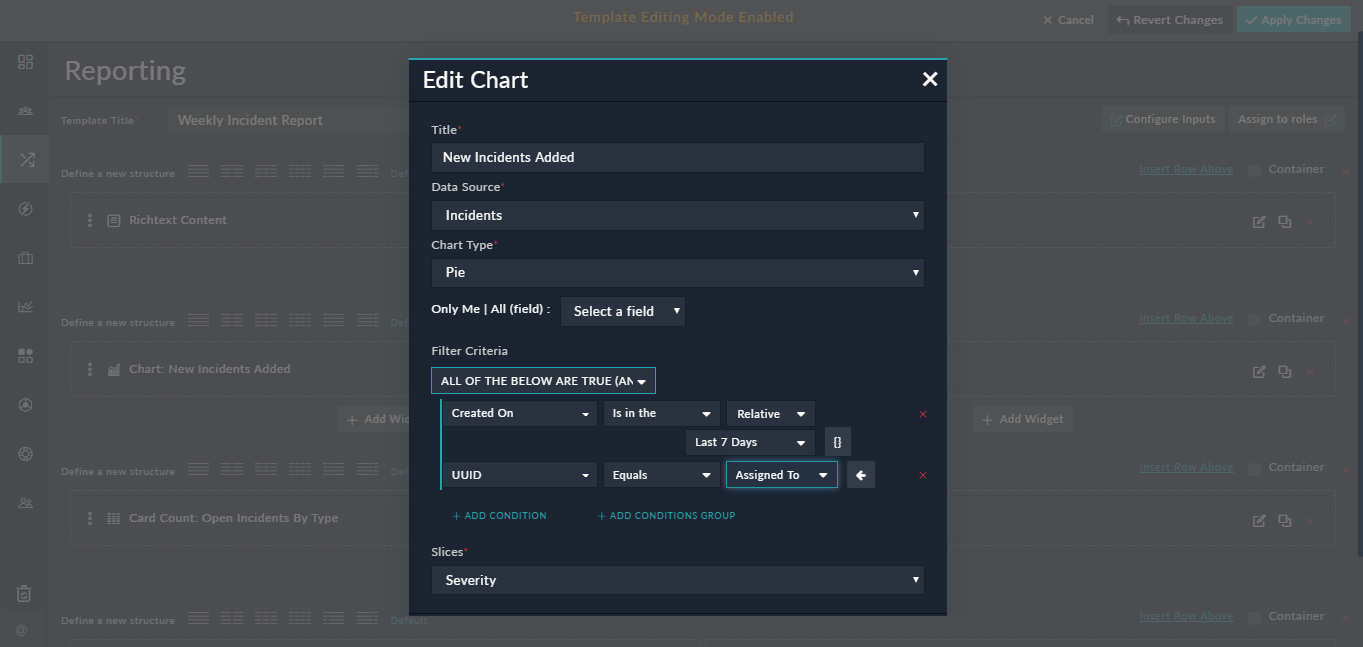Screen dimensions: 1363x647
Task: Select the three-column layout structure icon
Action: (x=266, y=170)
